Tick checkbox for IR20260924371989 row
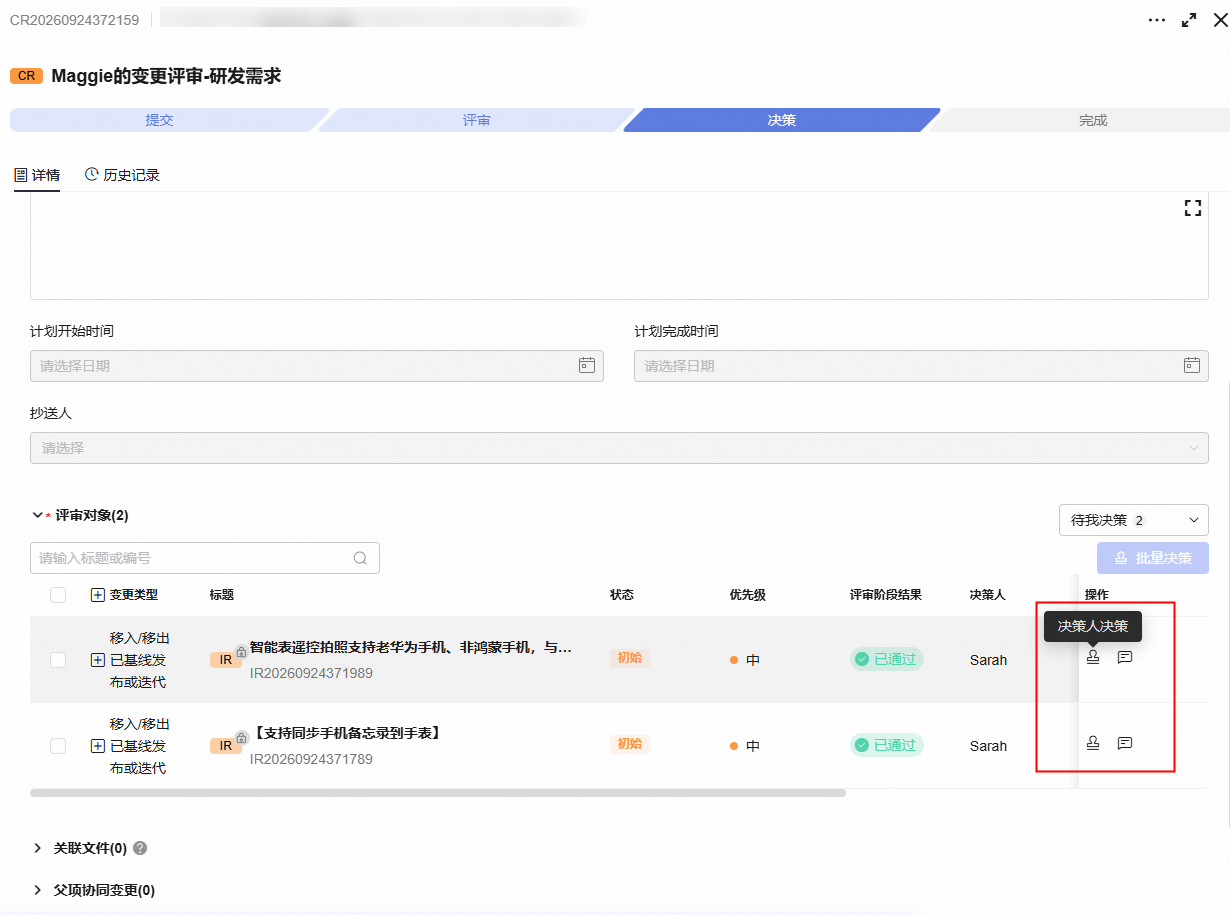1230x915 pixels. pyautogui.click(x=58, y=660)
